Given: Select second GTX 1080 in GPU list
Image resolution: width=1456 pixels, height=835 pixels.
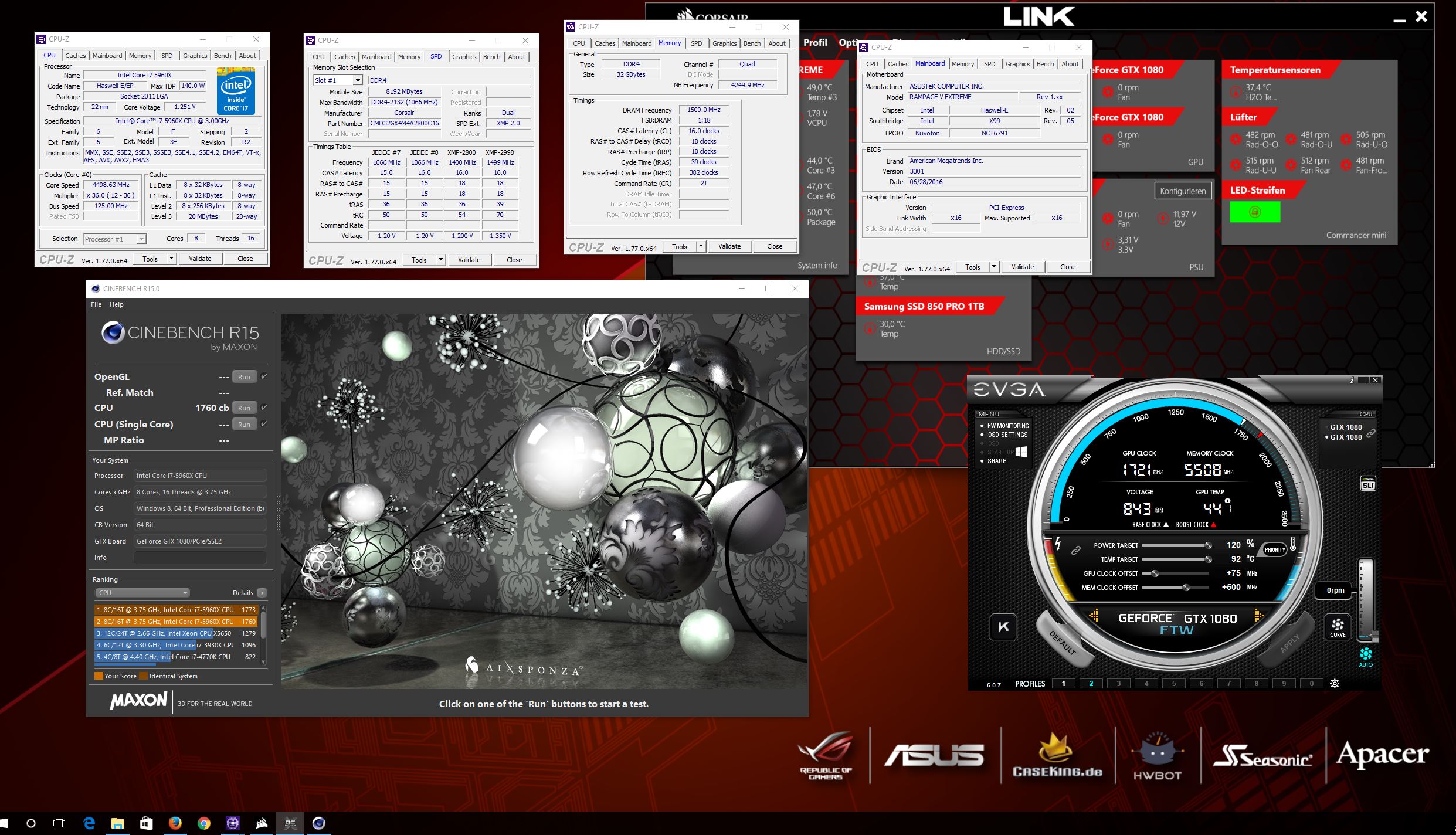Looking at the screenshot, I should pos(1345,437).
